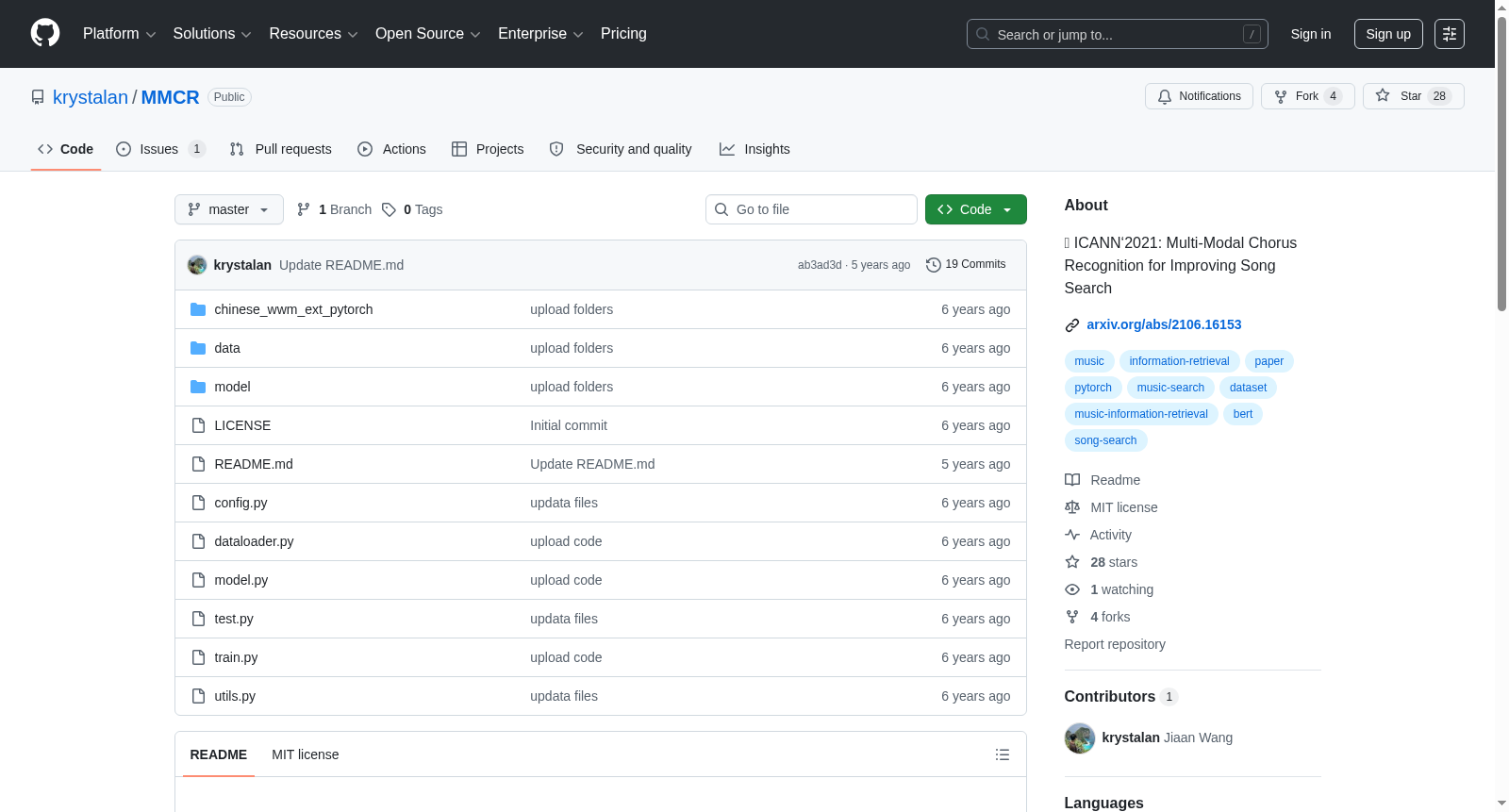Open the header menu icon beside Sign up
1509x812 pixels.
[1450, 34]
